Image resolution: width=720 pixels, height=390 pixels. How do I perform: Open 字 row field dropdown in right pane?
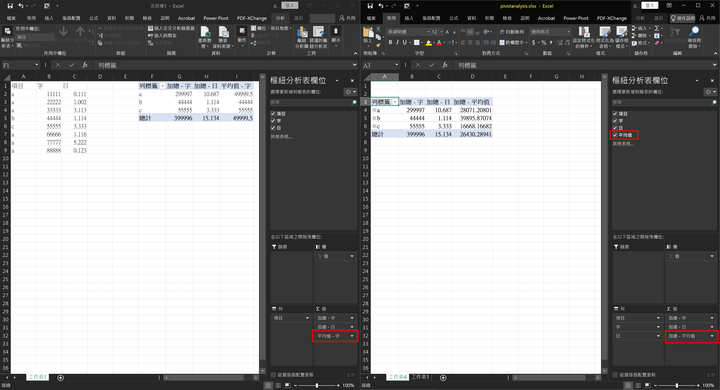[x=658, y=327]
